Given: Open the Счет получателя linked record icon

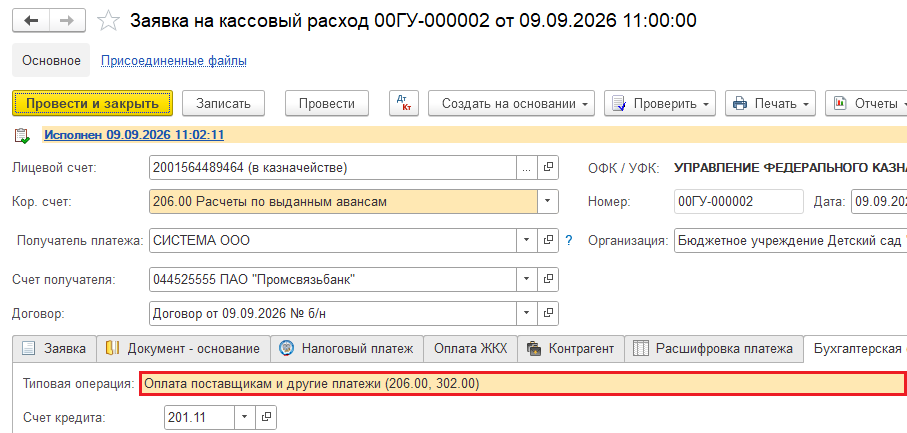Looking at the screenshot, I should point(548,279).
